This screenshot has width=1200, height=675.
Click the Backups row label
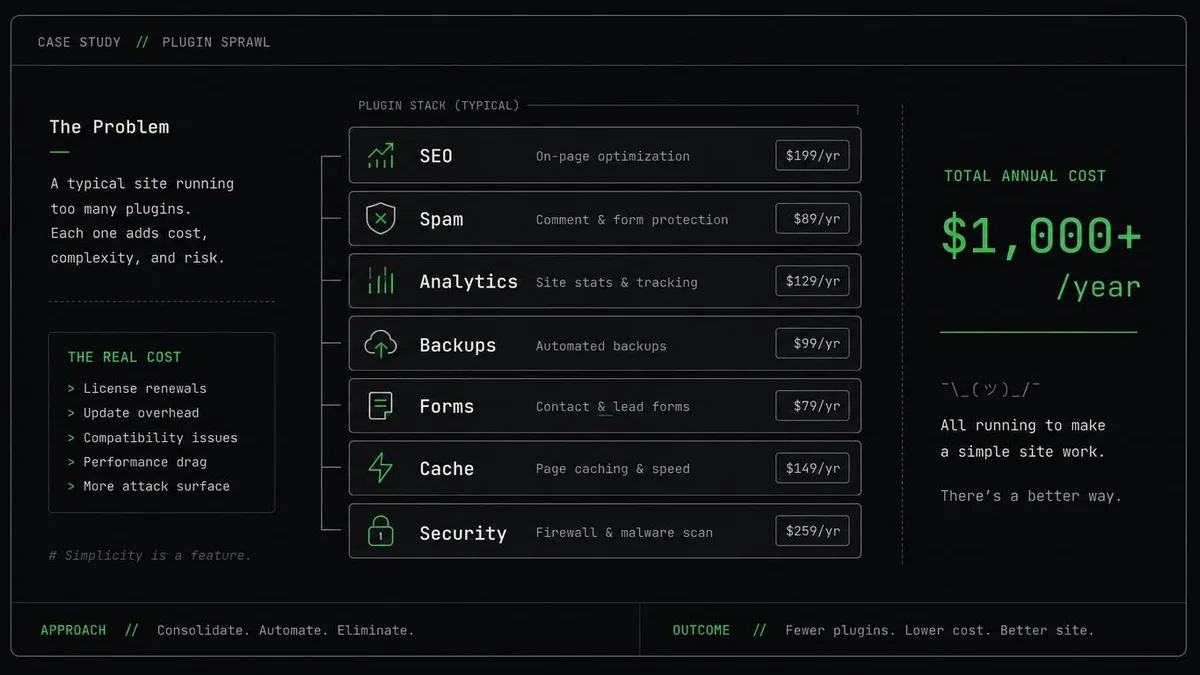(457, 345)
